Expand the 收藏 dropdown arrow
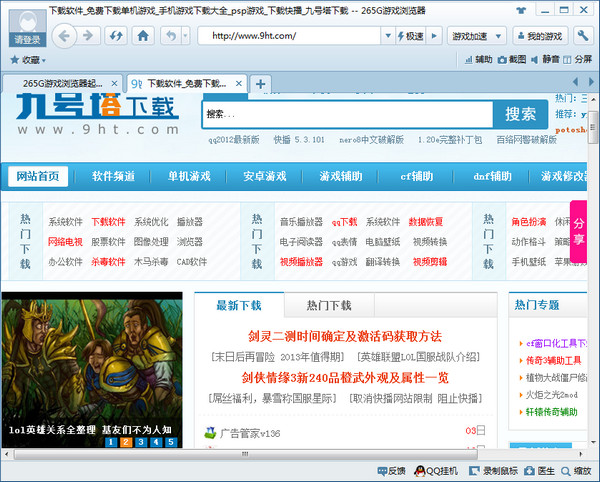The width and height of the screenshot is (600, 482). [x=44, y=60]
